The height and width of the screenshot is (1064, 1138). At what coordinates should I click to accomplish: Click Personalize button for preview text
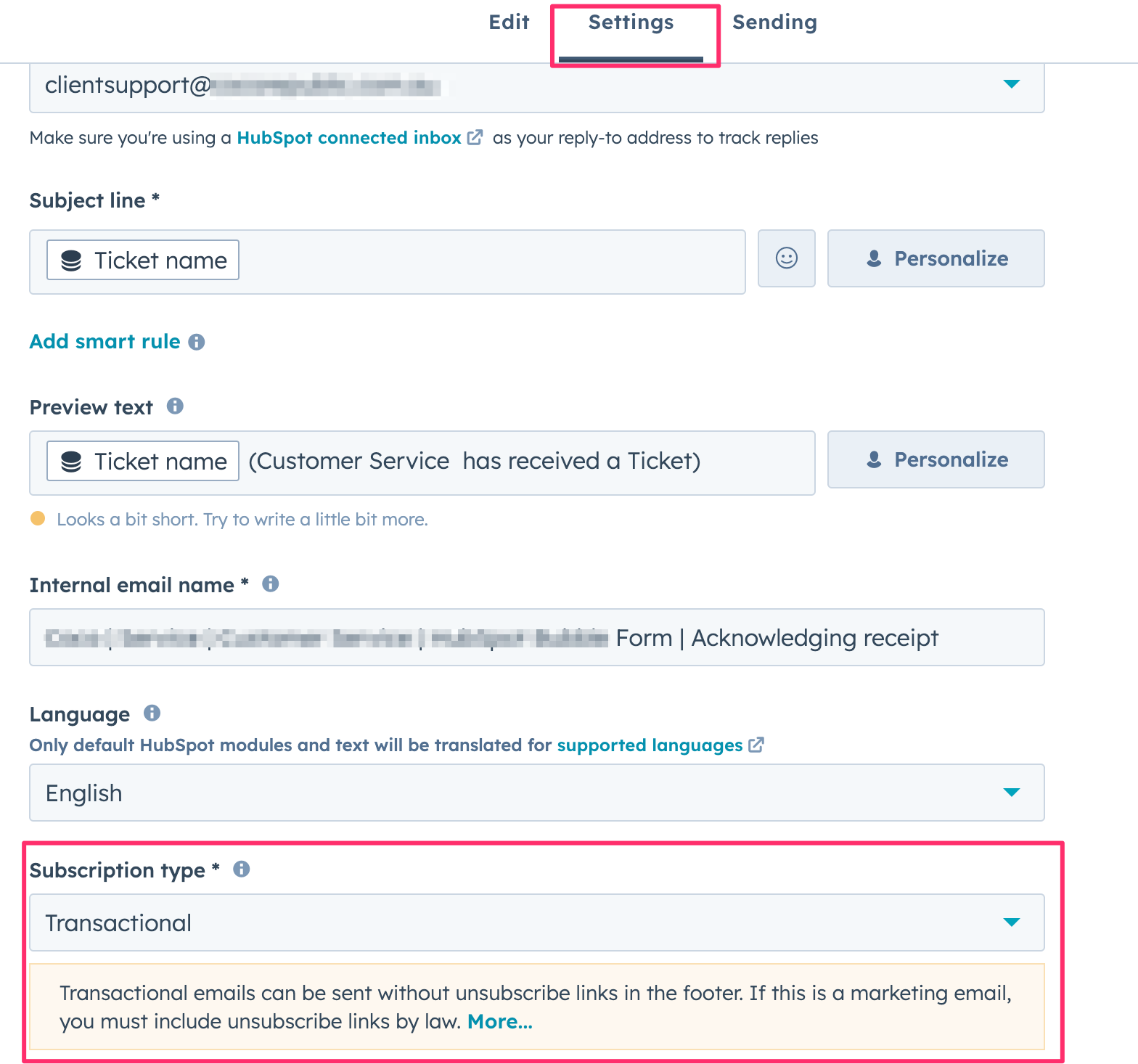click(936, 459)
